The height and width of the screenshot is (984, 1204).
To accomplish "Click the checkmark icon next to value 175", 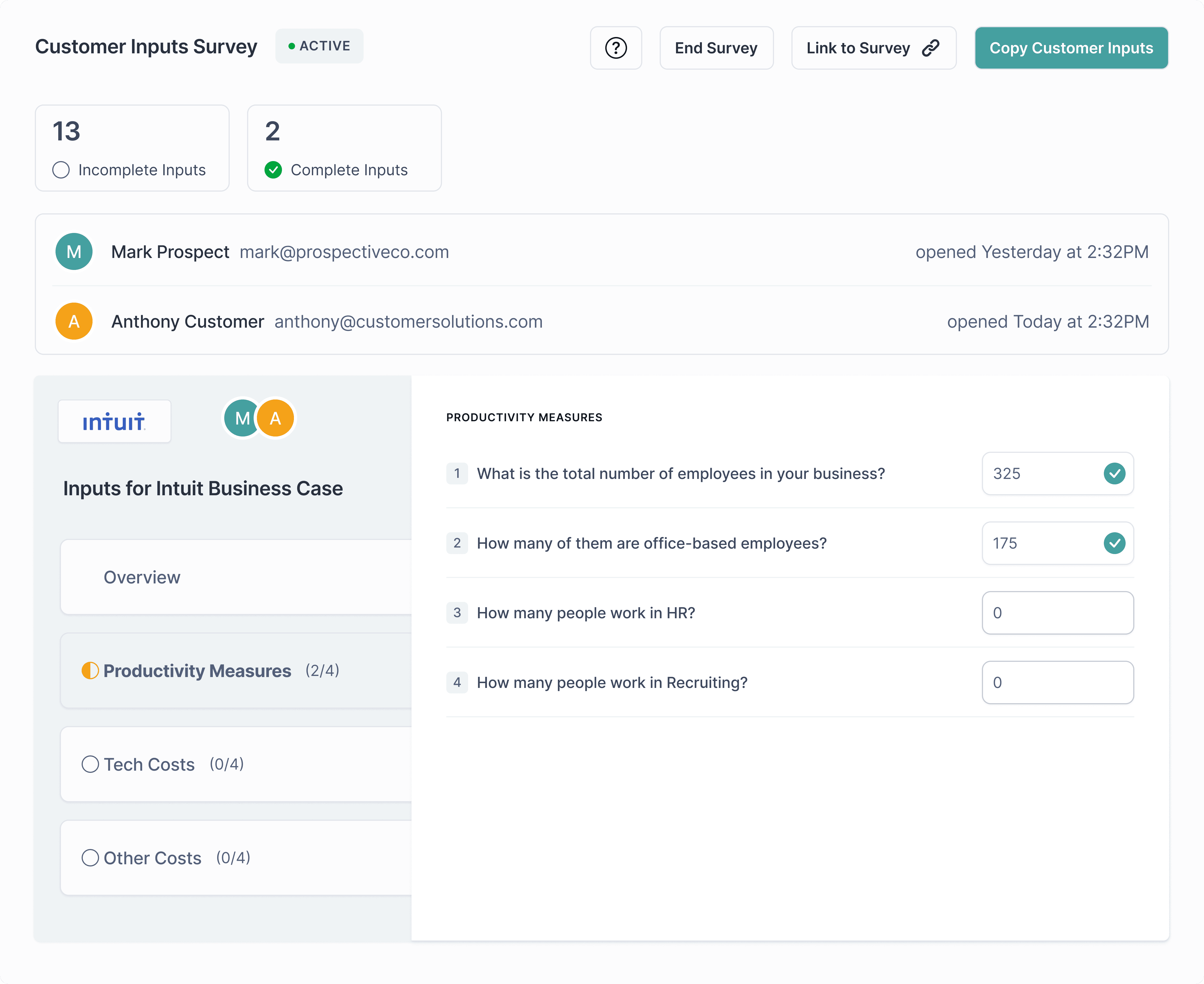I will pos(1114,543).
